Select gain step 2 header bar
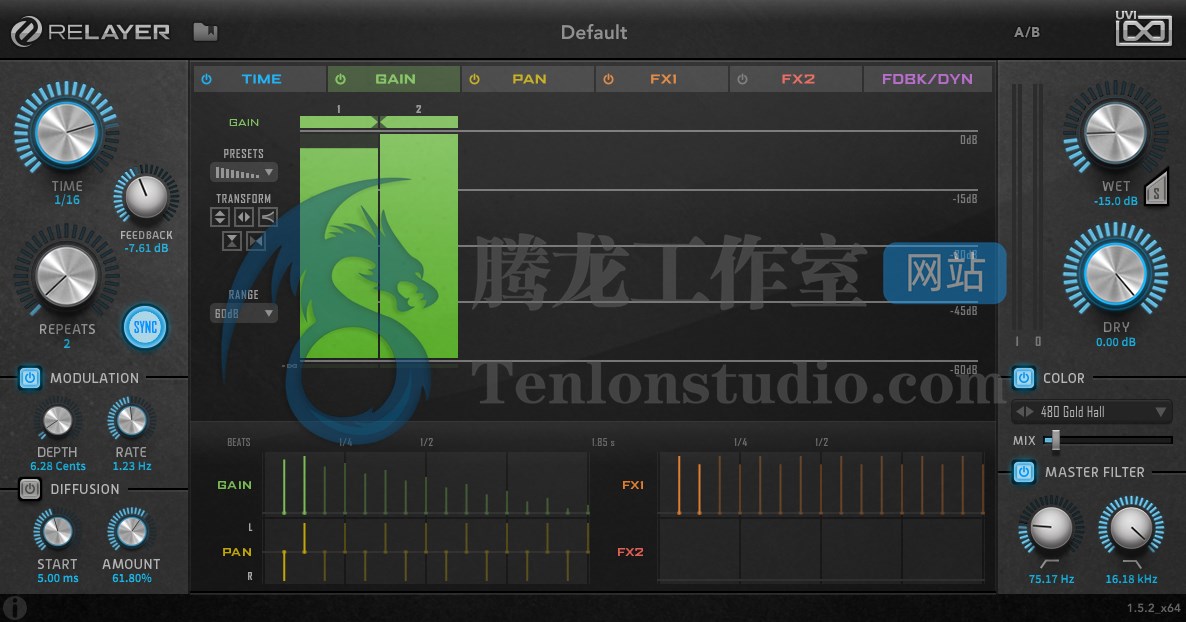The height and width of the screenshot is (622, 1186). (x=419, y=122)
